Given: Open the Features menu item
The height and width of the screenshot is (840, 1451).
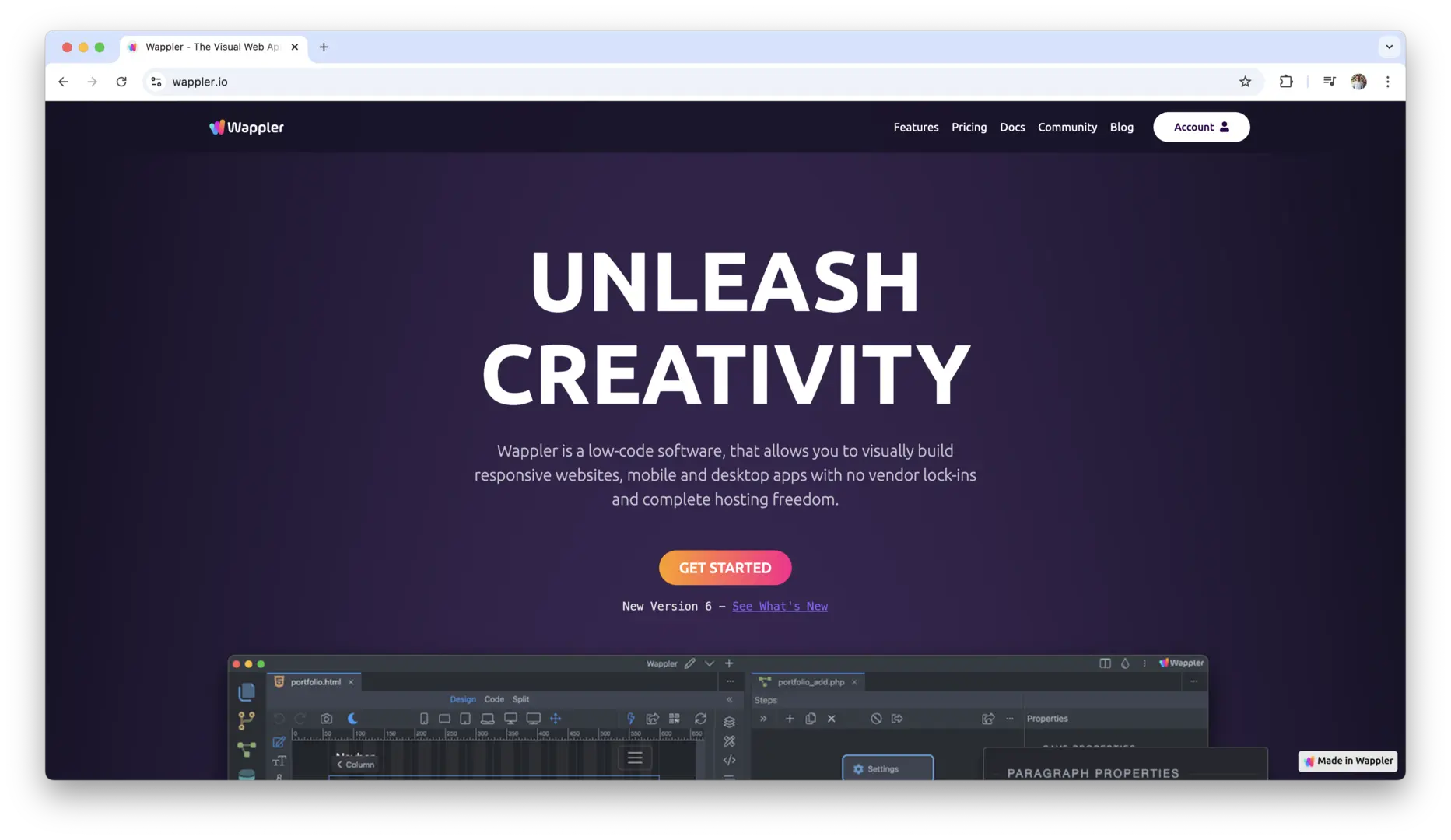Looking at the screenshot, I should (x=916, y=127).
